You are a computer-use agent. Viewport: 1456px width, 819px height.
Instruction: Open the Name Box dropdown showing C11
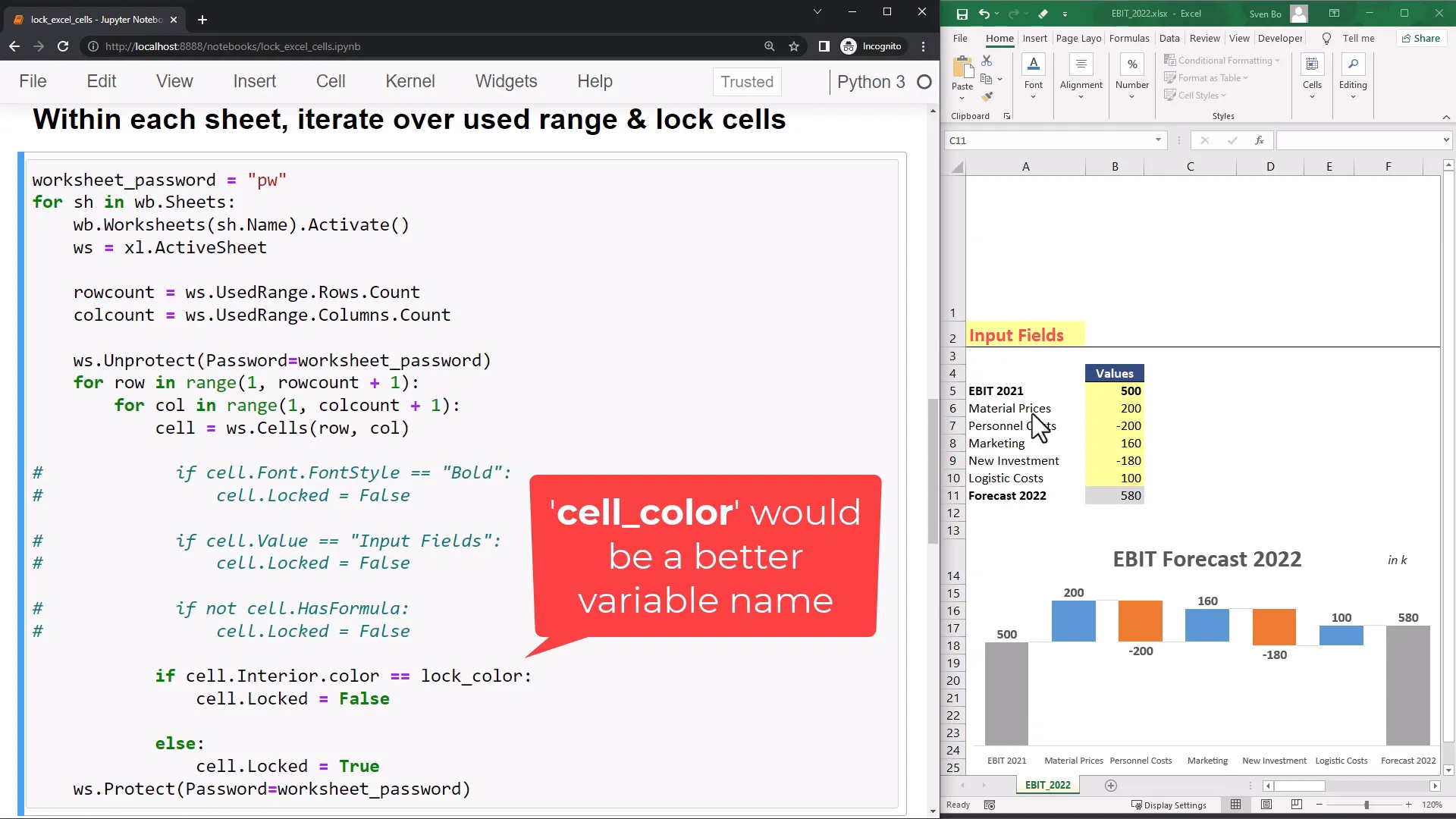point(1159,140)
